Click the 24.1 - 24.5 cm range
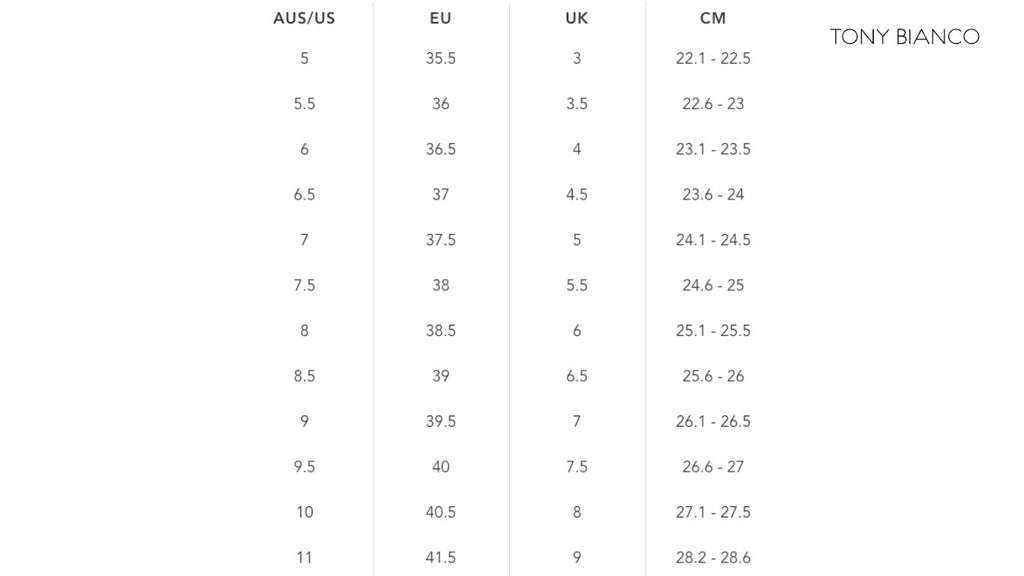This screenshot has height=576, width=1024. tap(713, 240)
